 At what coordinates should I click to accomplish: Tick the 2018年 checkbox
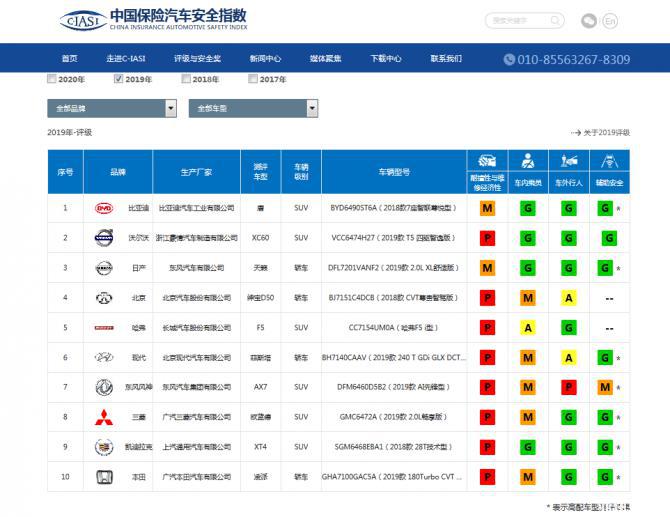coord(186,79)
